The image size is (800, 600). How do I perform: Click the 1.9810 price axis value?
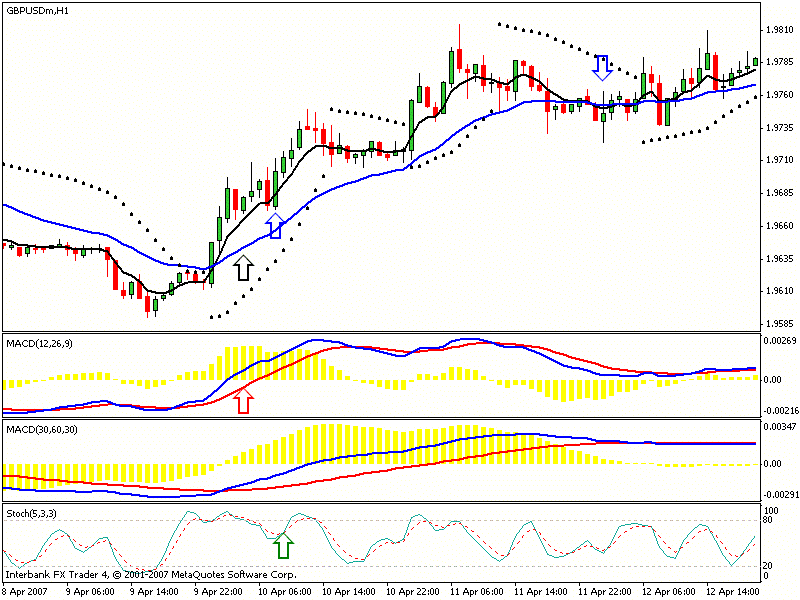click(780, 30)
